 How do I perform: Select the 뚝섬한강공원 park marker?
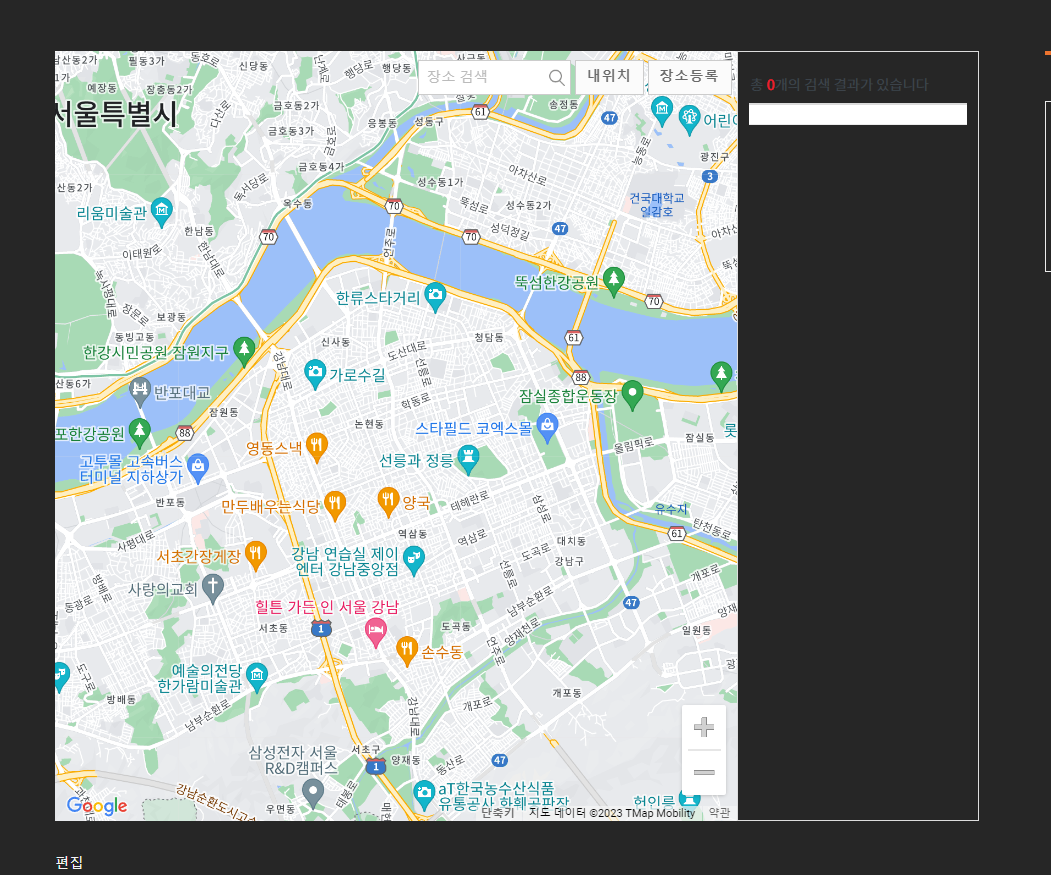(x=613, y=281)
